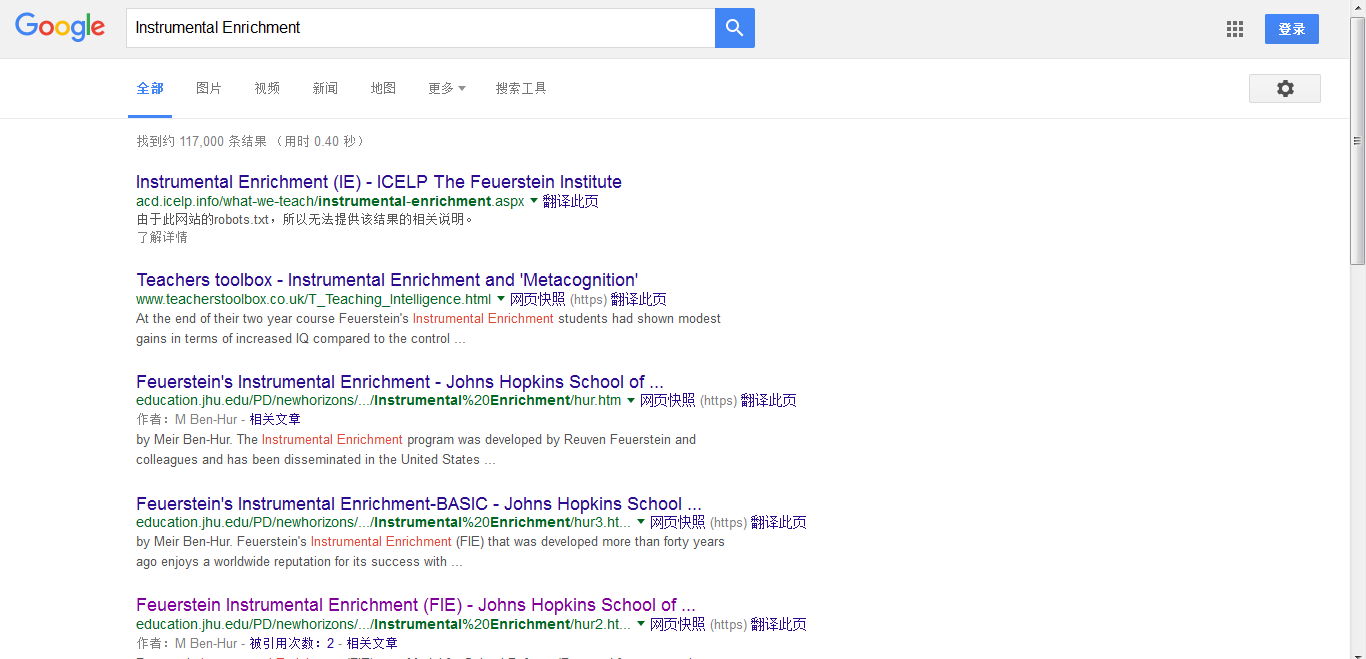This screenshot has width=1366, height=659.
Task: Open Feuerstein's Instrumental Enrichment - Johns Hopkins result
Action: tap(400, 382)
